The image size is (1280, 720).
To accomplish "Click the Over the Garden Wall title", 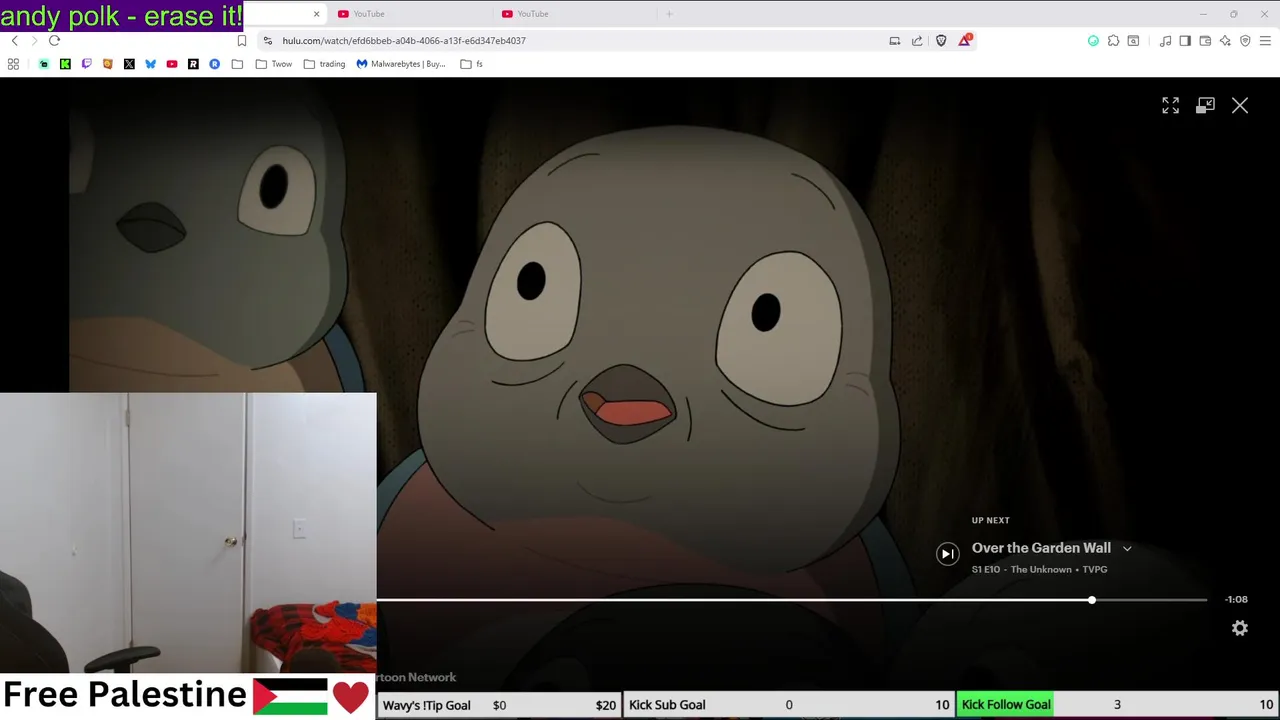I will point(1041,548).
